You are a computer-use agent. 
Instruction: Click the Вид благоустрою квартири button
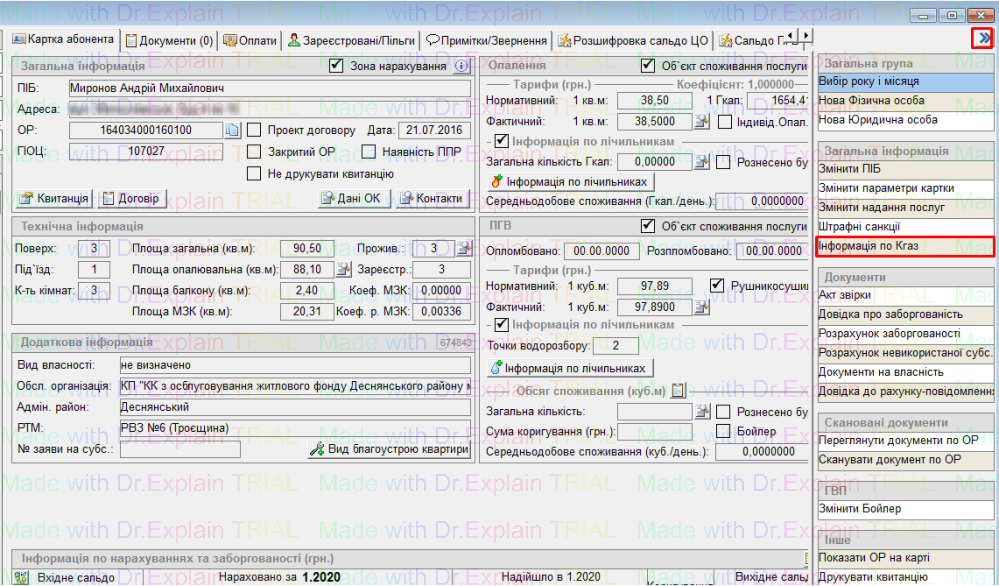coord(389,449)
